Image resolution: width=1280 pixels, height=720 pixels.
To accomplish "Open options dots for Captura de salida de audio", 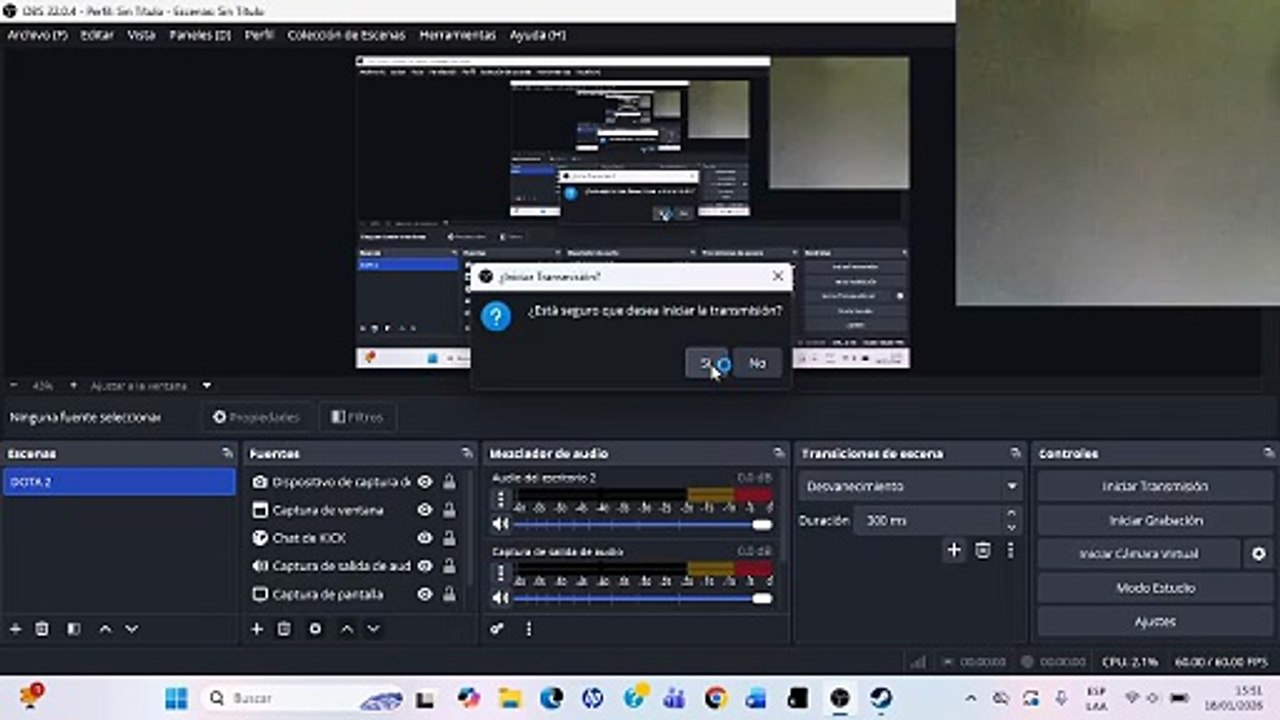I will pyautogui.click(x=501, y=573).
